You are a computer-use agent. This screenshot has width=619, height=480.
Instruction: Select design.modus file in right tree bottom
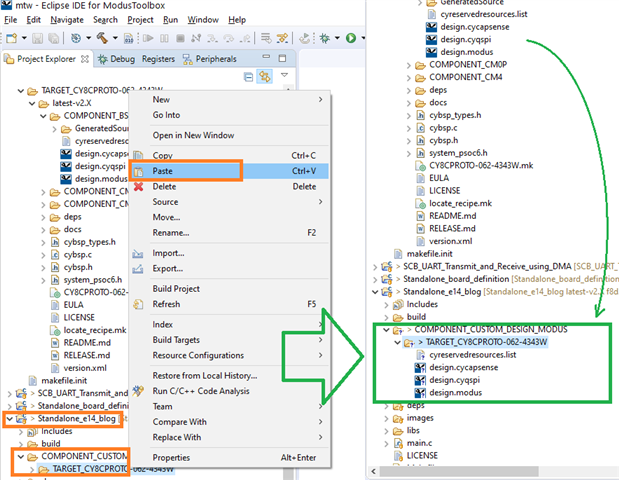[455, 394]
